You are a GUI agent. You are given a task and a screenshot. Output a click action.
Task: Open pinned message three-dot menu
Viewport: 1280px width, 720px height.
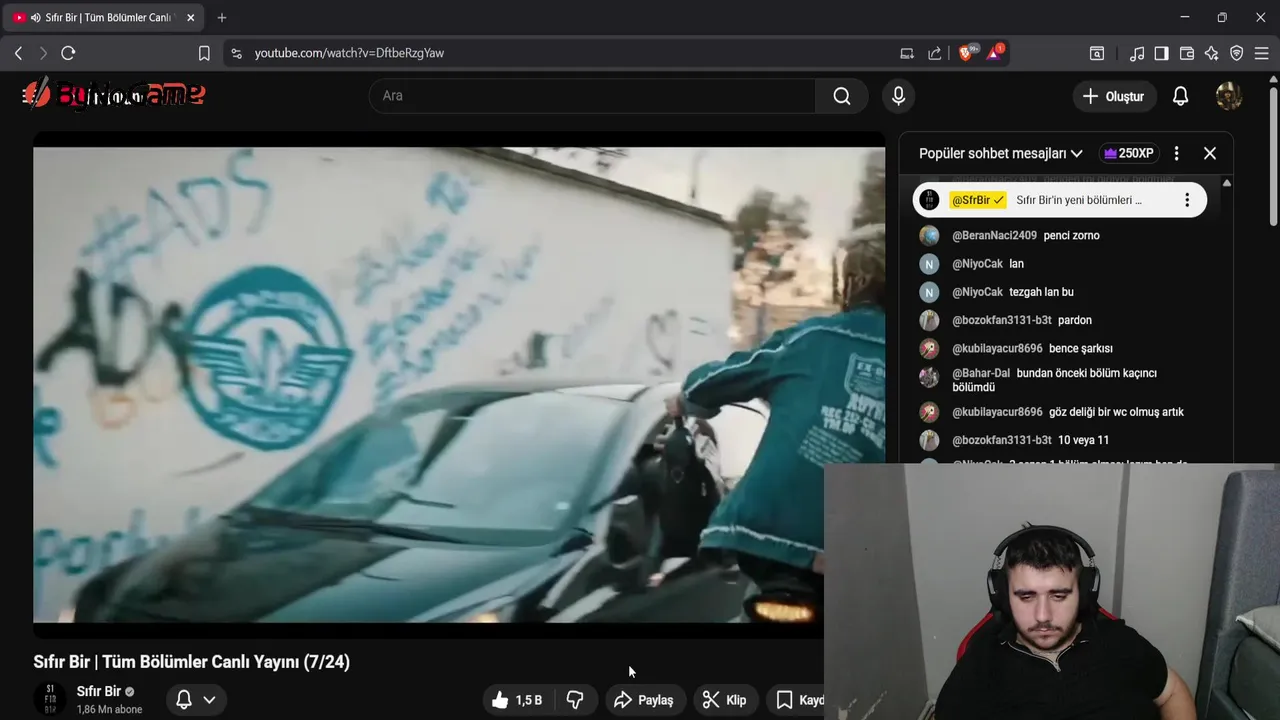pos(1187,200)
